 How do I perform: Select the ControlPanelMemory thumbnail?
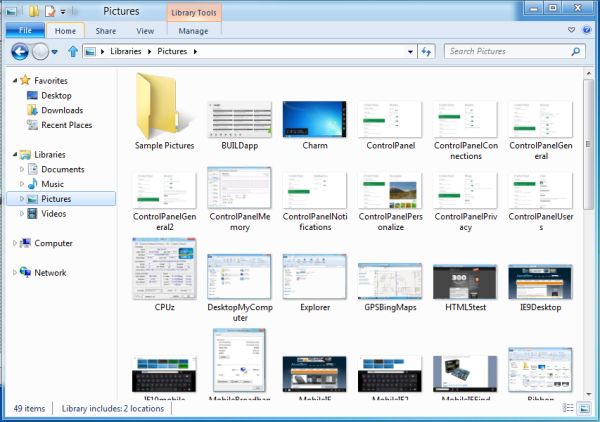click(x=240, y=187)
